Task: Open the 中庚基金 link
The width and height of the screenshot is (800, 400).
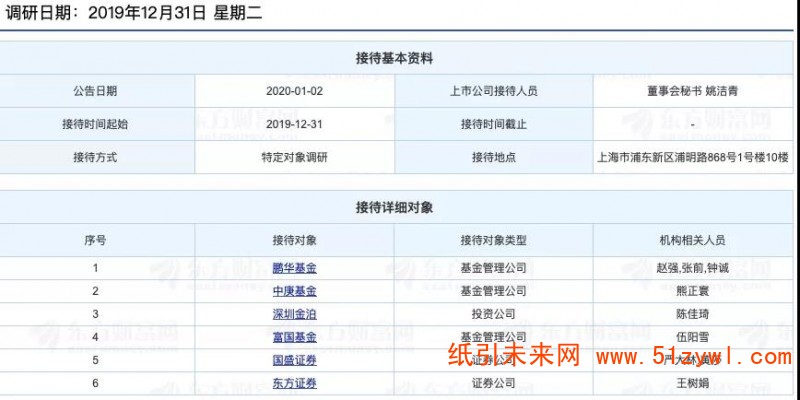Action: [294, 291]
